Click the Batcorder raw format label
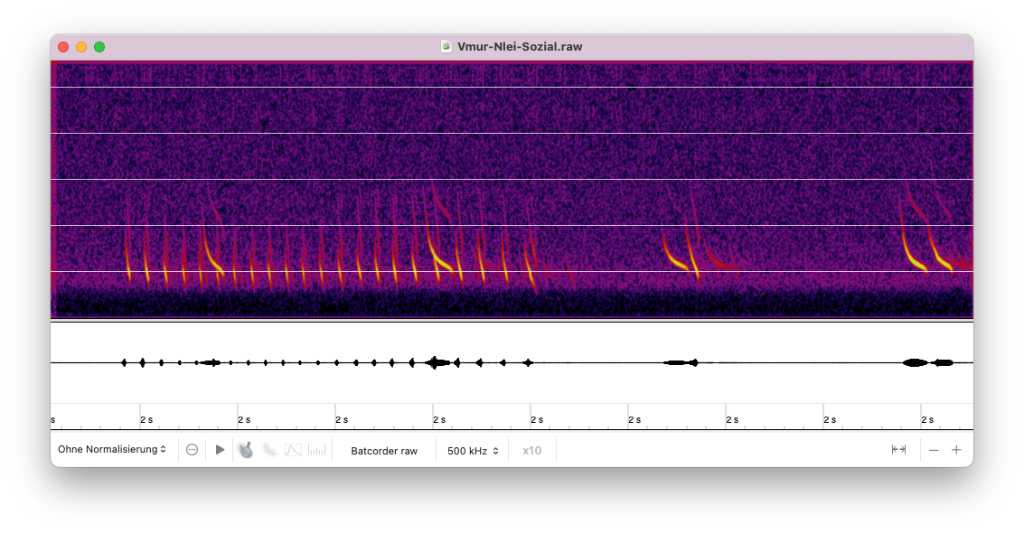The image size is (1024, 534). pyautogui.click(x=384, y=451)
